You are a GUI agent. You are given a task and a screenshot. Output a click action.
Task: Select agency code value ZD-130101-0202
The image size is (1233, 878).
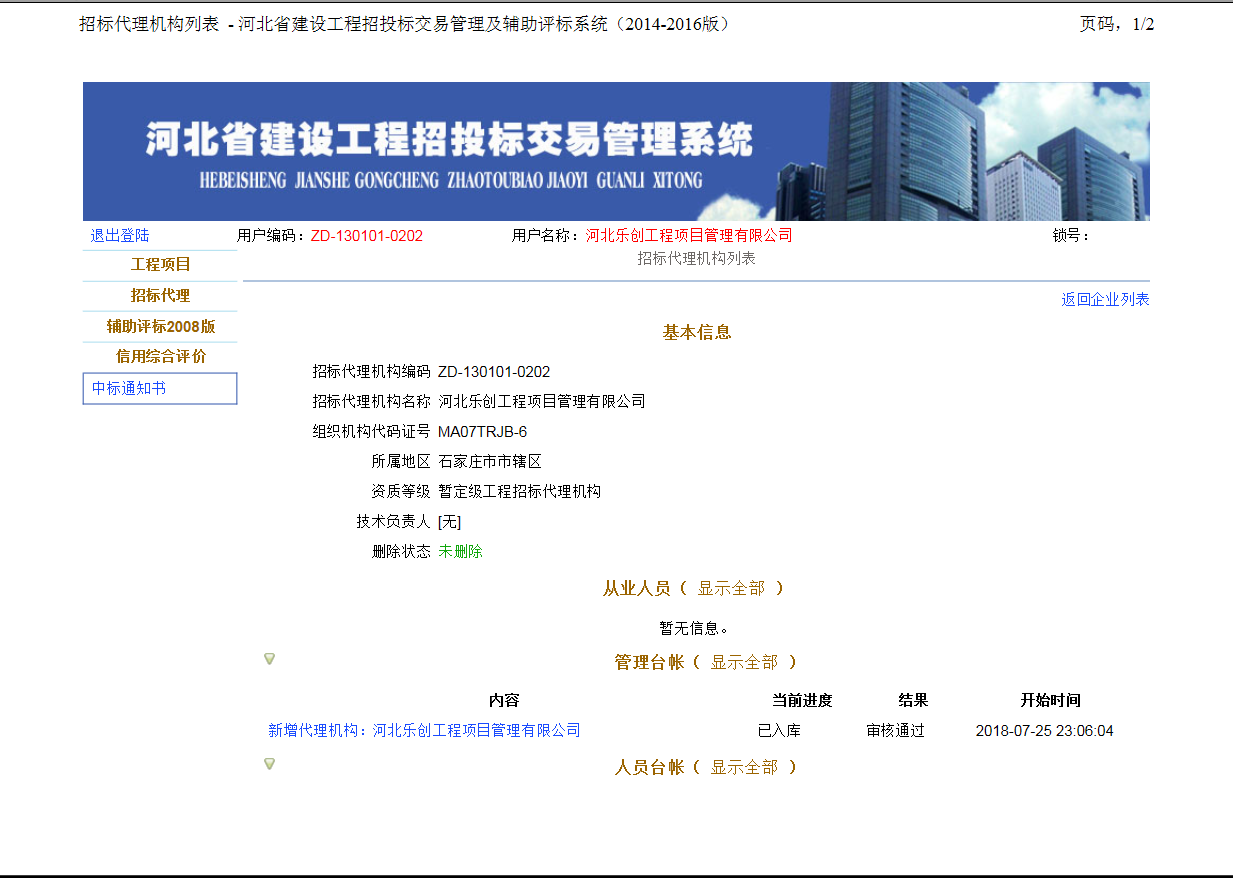[494, 372]
